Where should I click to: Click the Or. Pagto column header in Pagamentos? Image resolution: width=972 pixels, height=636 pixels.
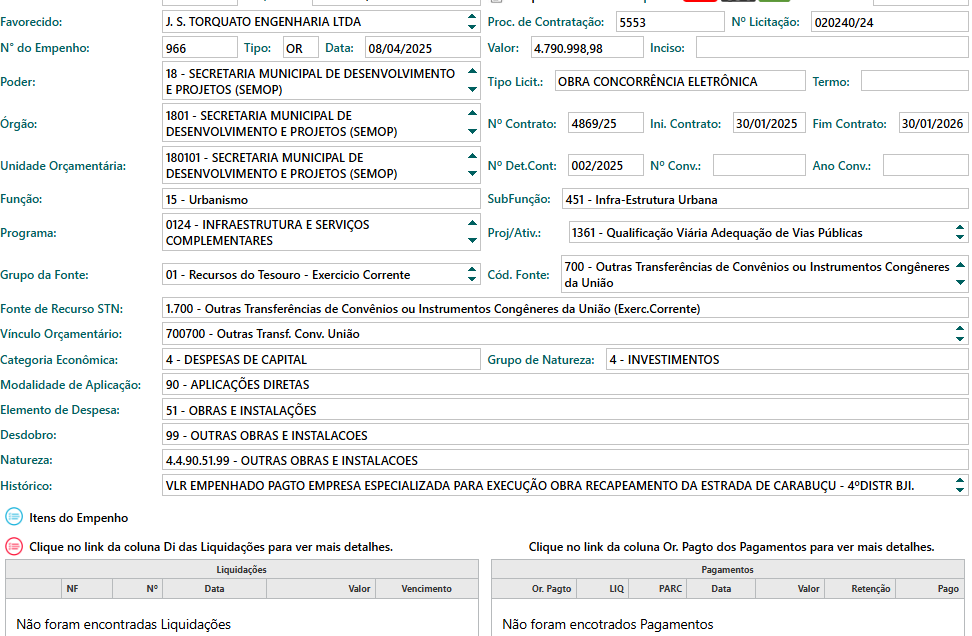[534, 588]
